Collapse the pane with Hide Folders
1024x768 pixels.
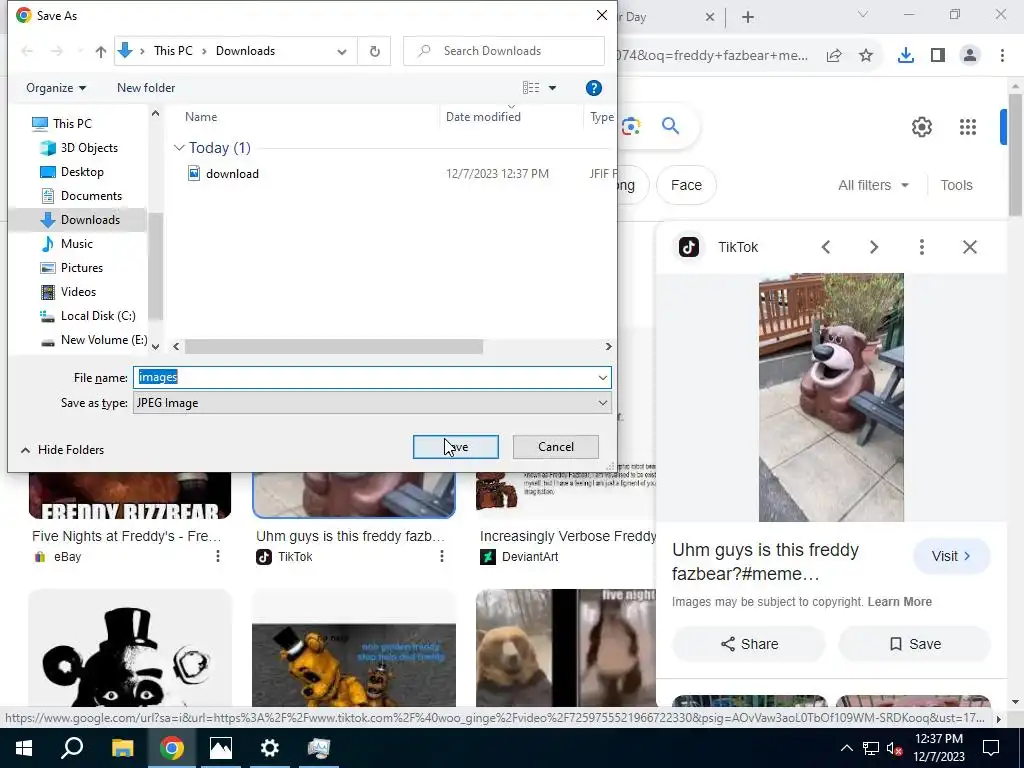(x=62, y=450)
